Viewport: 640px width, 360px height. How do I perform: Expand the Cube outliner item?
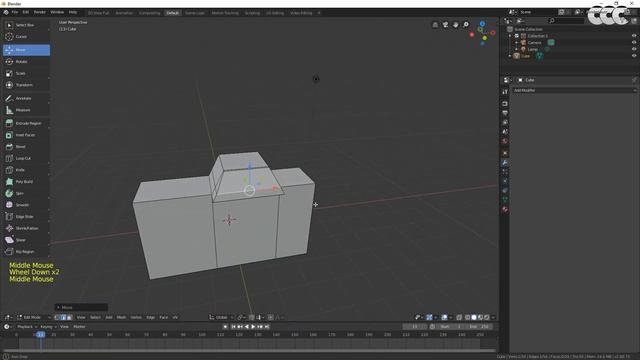click(510, 56)
